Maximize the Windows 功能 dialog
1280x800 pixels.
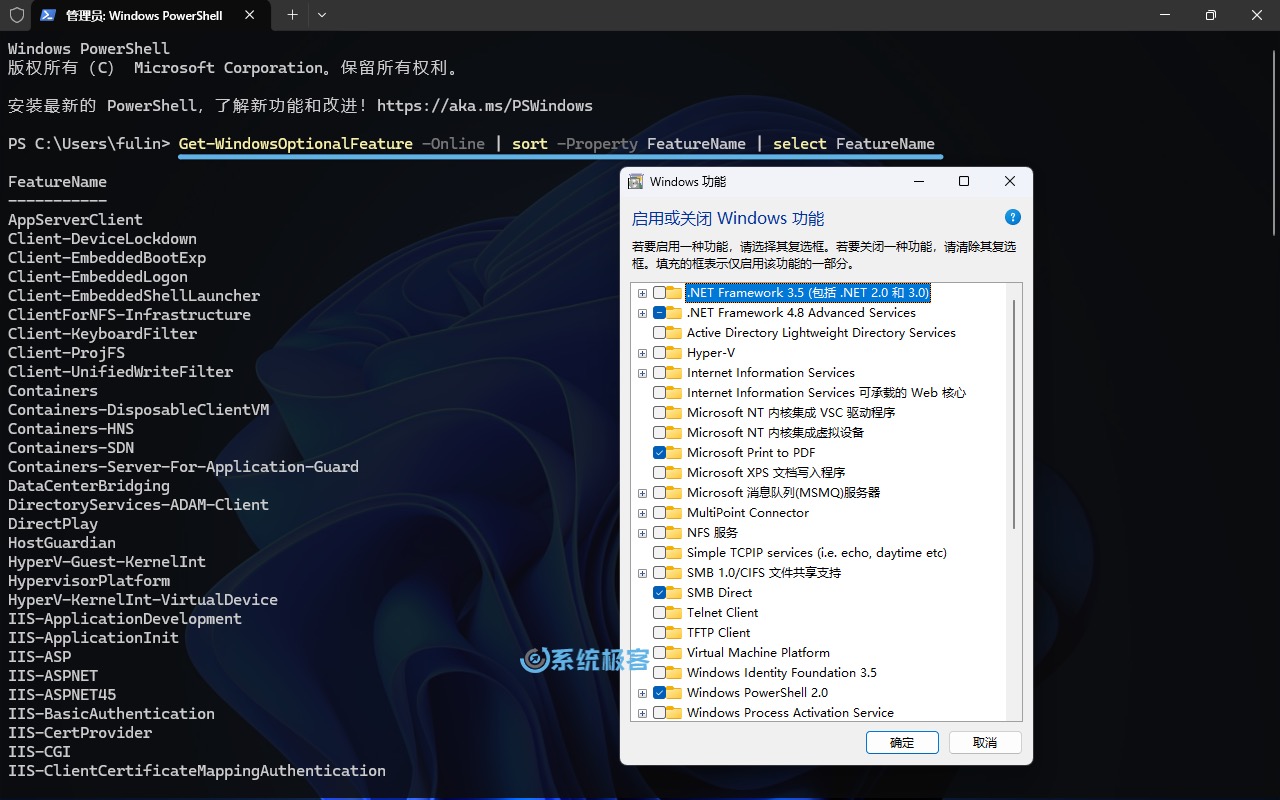click(x=964, y=181)
